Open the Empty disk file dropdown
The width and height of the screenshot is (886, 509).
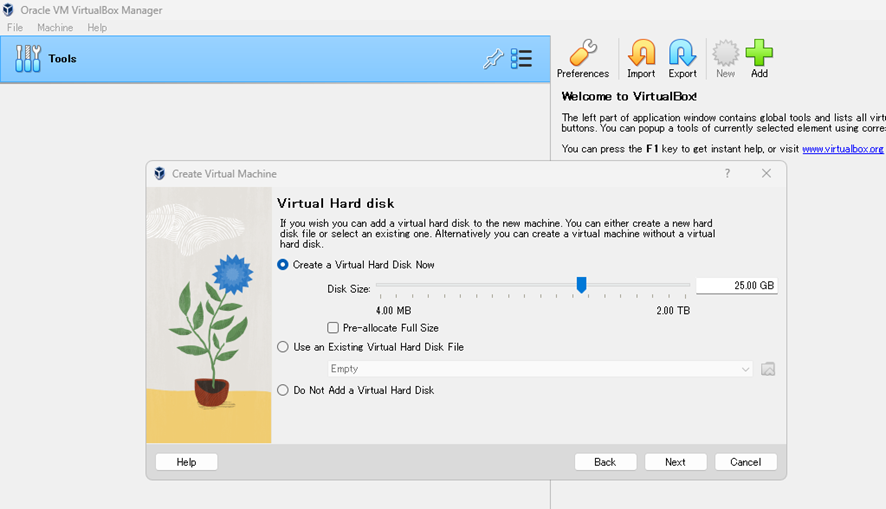540,369
